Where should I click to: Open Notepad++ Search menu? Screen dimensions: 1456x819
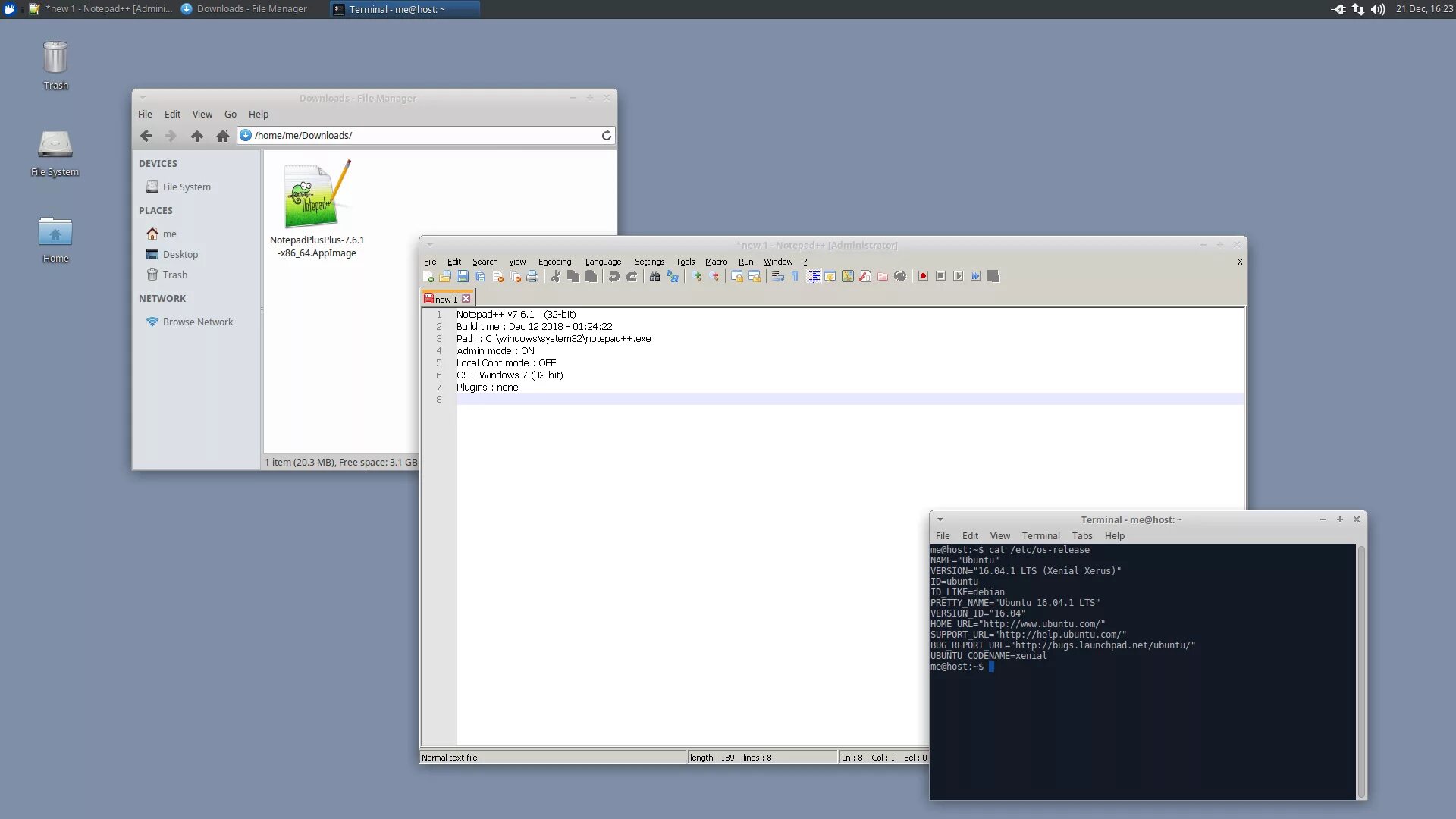tap(485, 262)
